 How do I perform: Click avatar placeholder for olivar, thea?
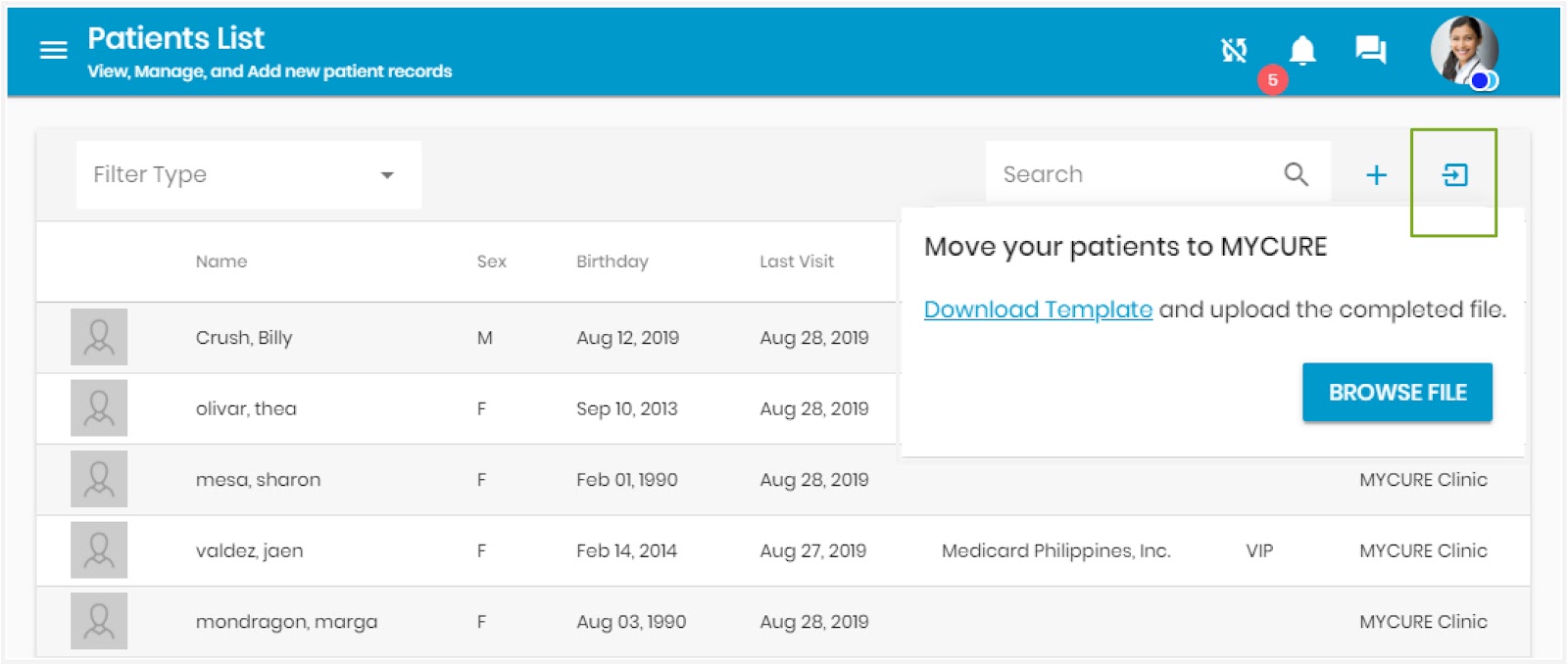point(99,408)
